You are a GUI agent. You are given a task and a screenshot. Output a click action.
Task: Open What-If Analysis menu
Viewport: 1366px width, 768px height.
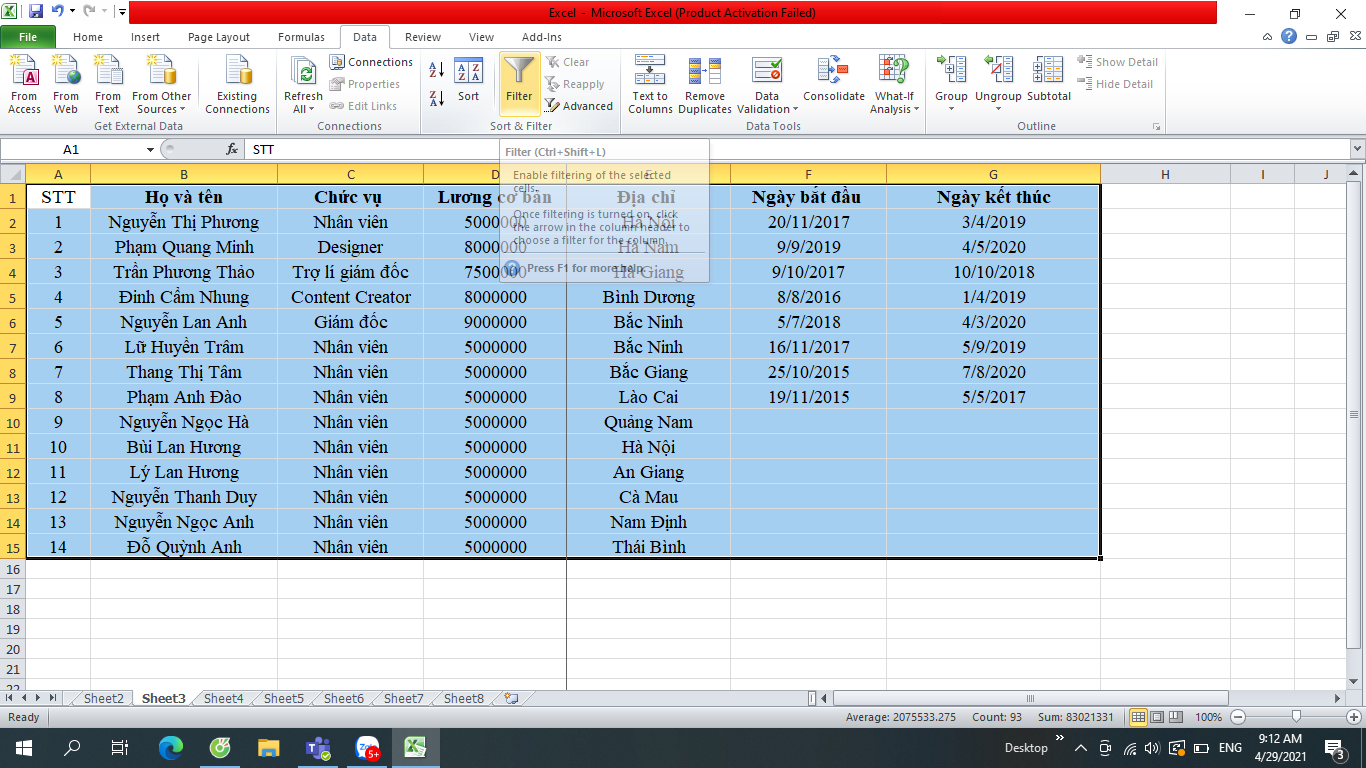pyautogui.click(x=894, y=85)
